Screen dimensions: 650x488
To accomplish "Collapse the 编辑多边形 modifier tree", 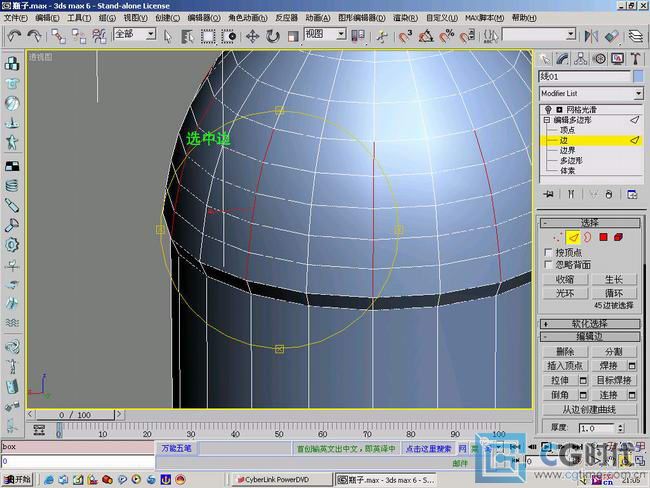I will click(547, 120).
